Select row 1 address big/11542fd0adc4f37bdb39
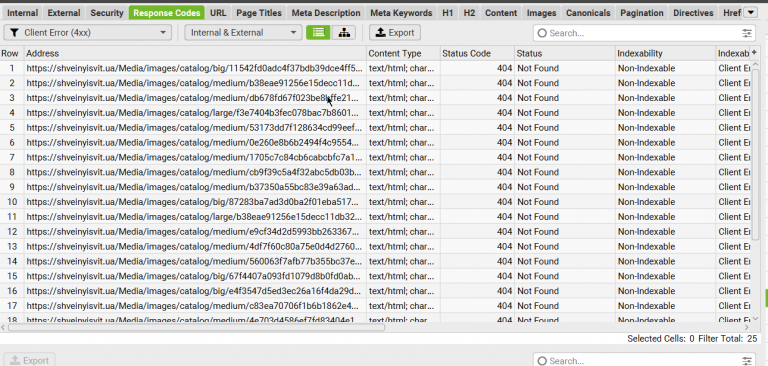The height and width of the screenshot is (366, 768). point(195,68)
